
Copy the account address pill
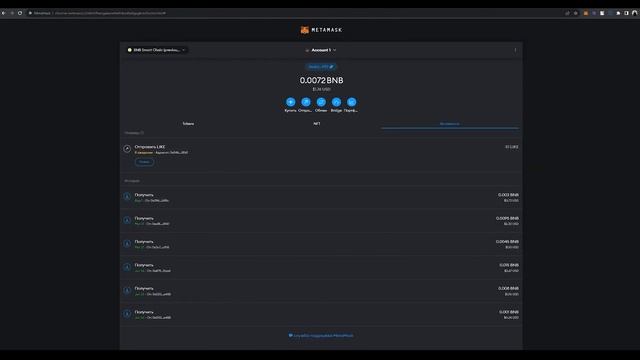pyautogui.click(x=321, y=67)
